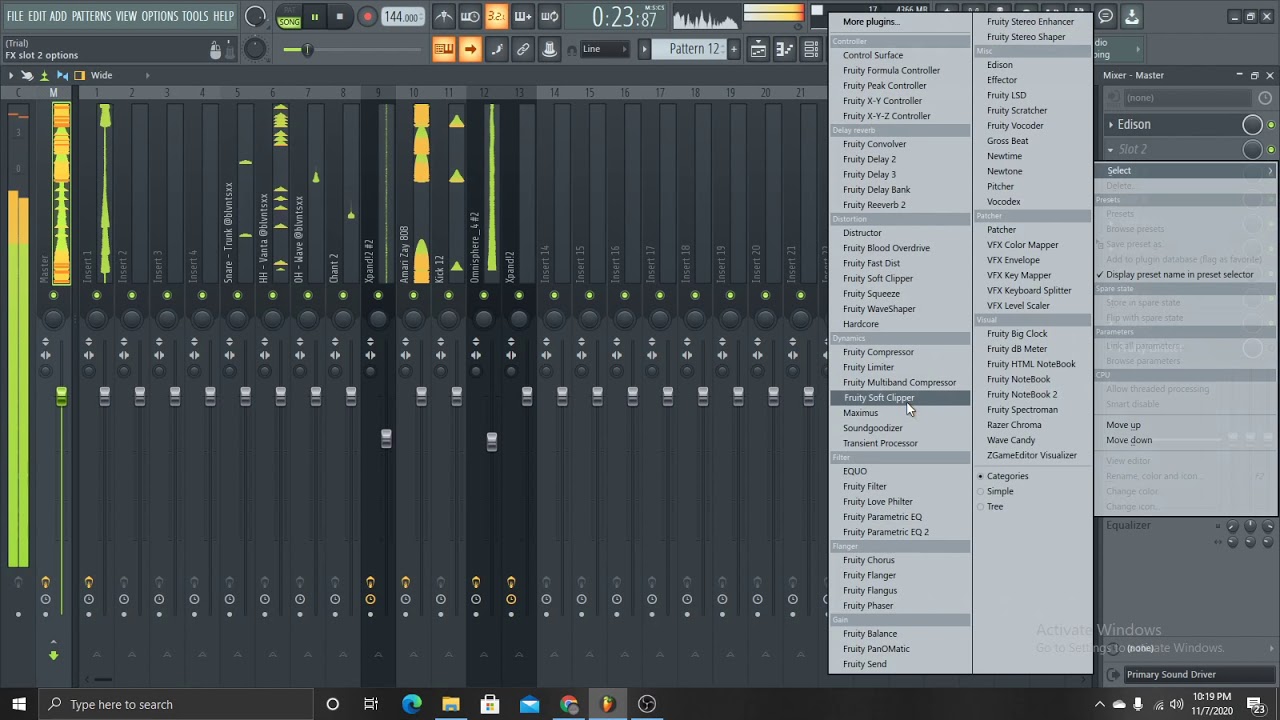Click the green extra-large-meters icon in mixer toolbar
This screenshot has width=1280, height=720.
point(44,75)
